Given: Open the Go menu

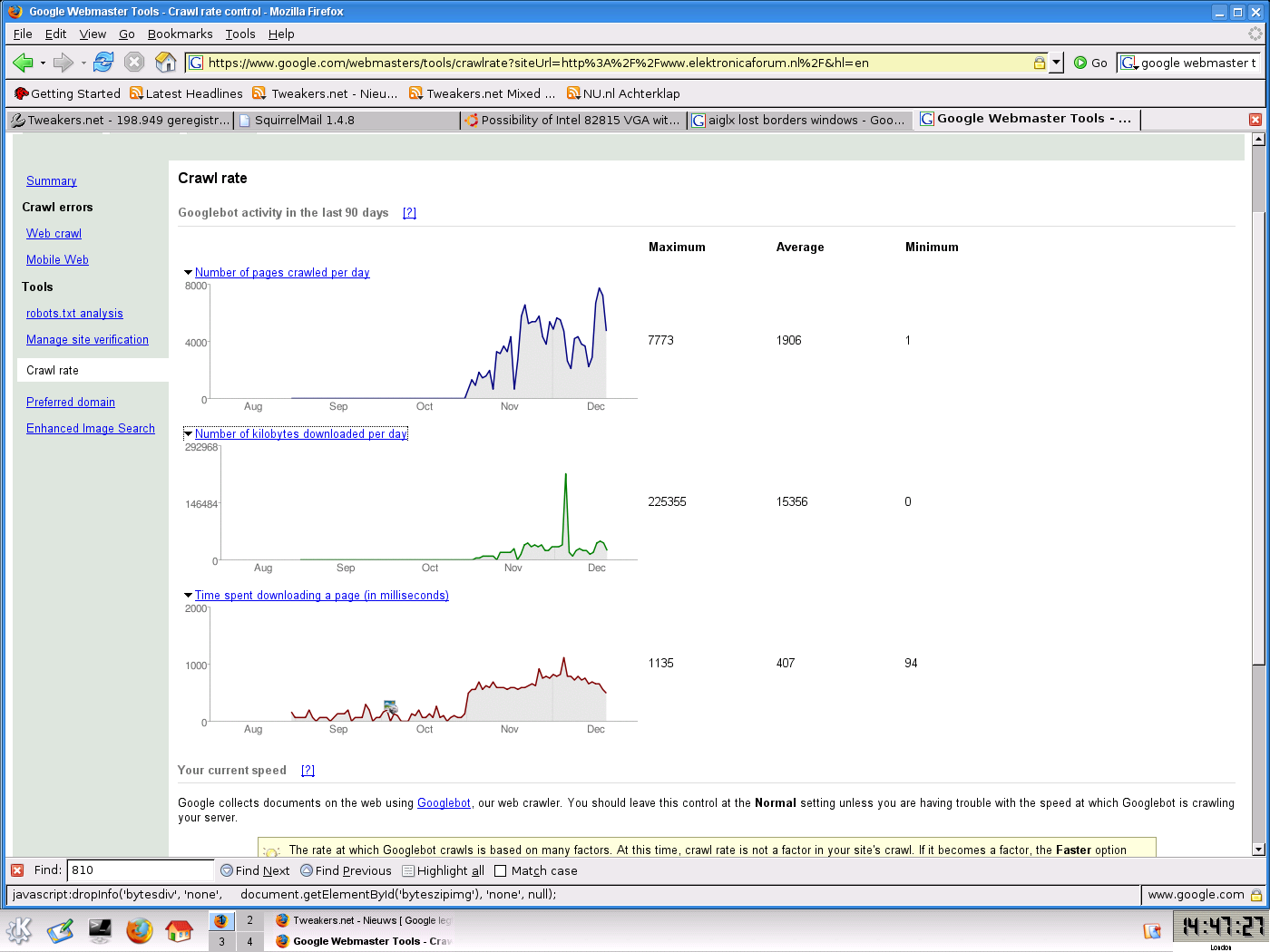Looking at the screenshot, I should click(x=127, y=34).
